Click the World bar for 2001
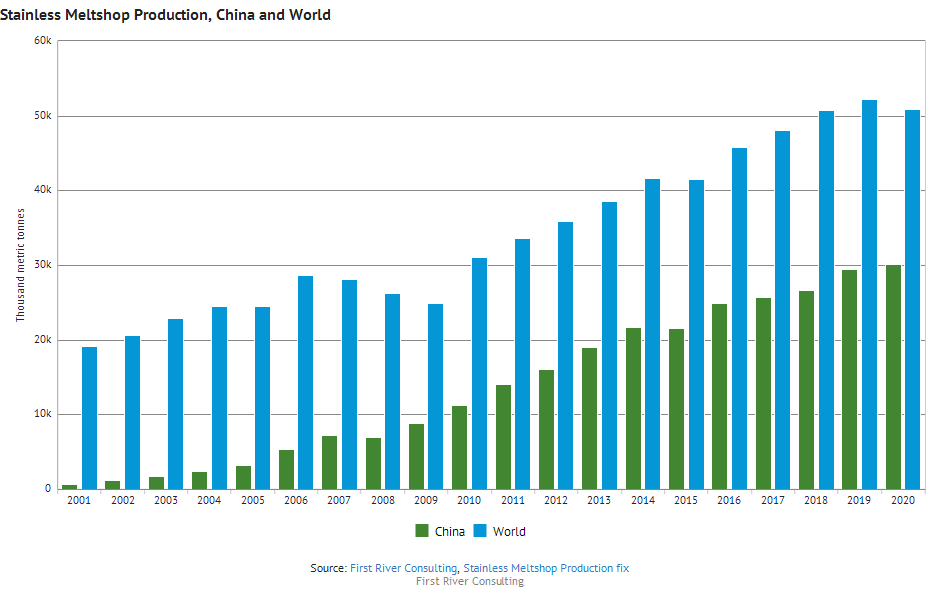Screen dimensions: 940x600 coord(89,418)
